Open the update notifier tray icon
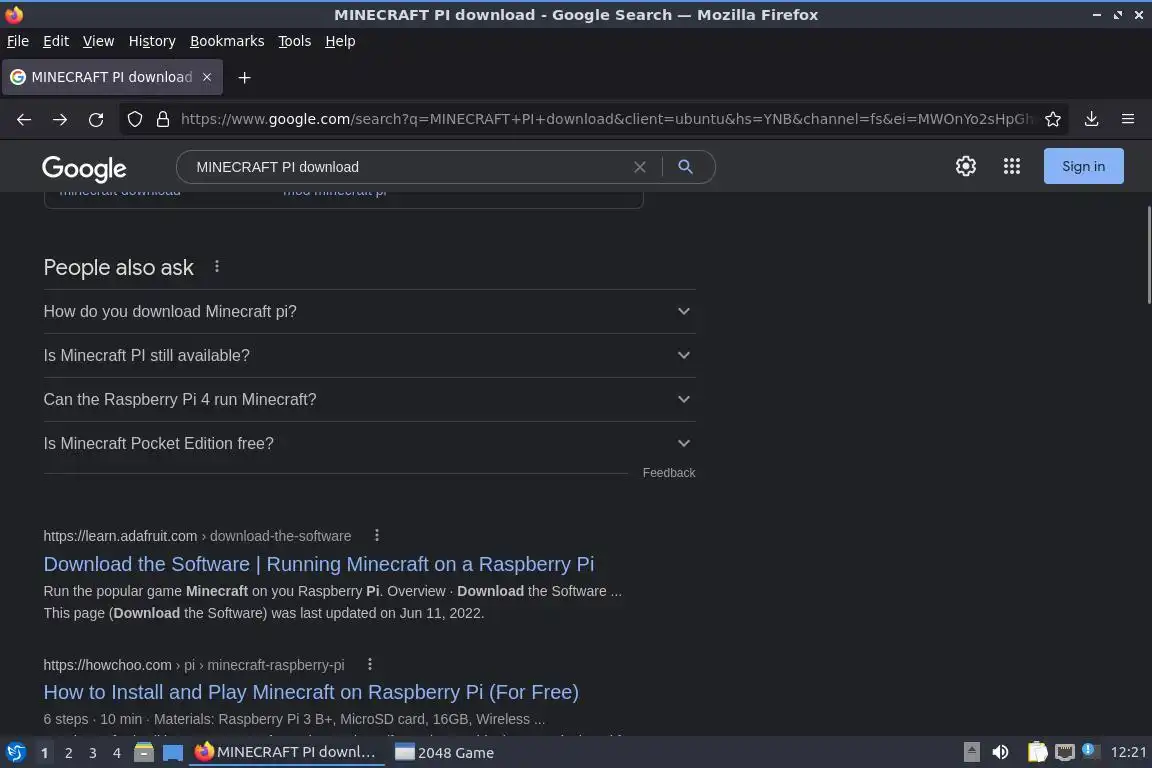This screenshot has height=768, width=1152. tap(1090, 751)
